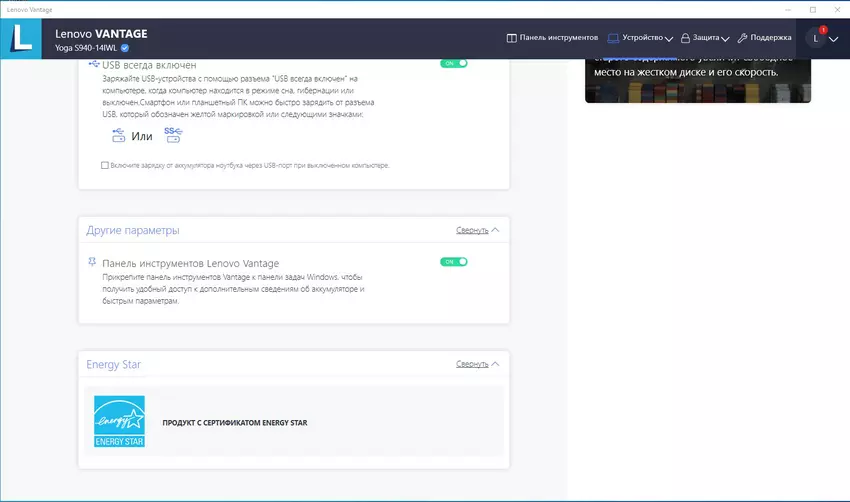Enable the battery charging via USB checkbox

point(105,165)
